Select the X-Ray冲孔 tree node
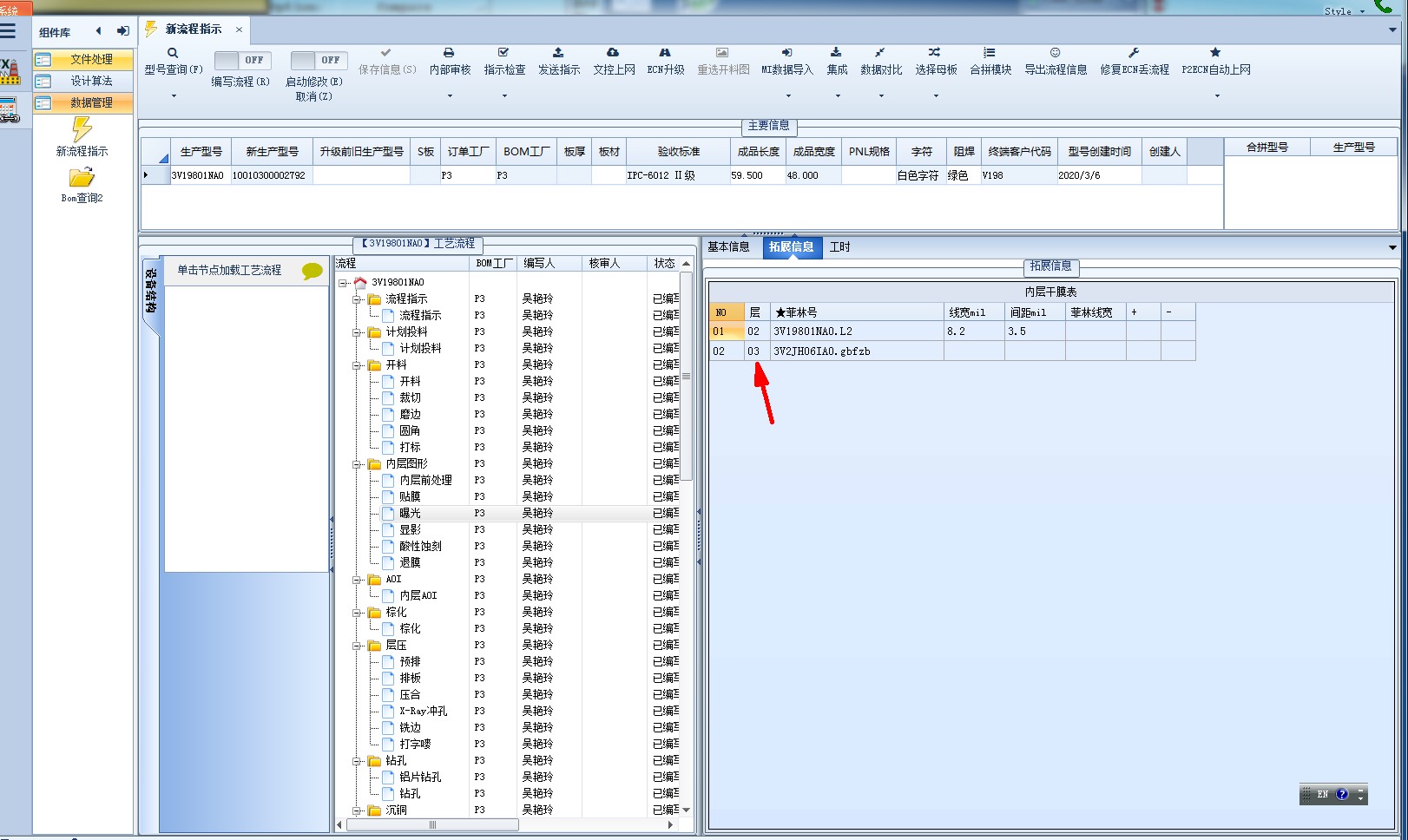Screen dimensions: 1408x840 pyautogui.click(x=424, y=712)
